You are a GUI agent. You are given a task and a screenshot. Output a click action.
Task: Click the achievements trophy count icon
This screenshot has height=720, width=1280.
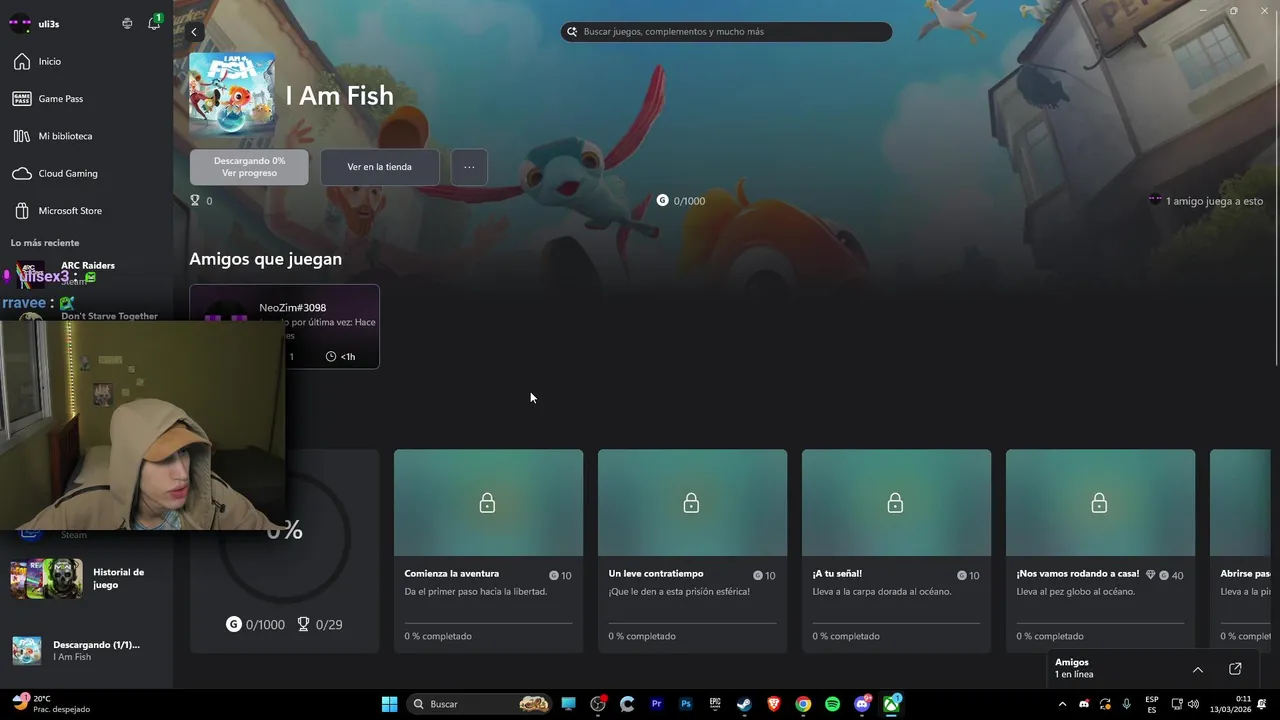[195, 201]
